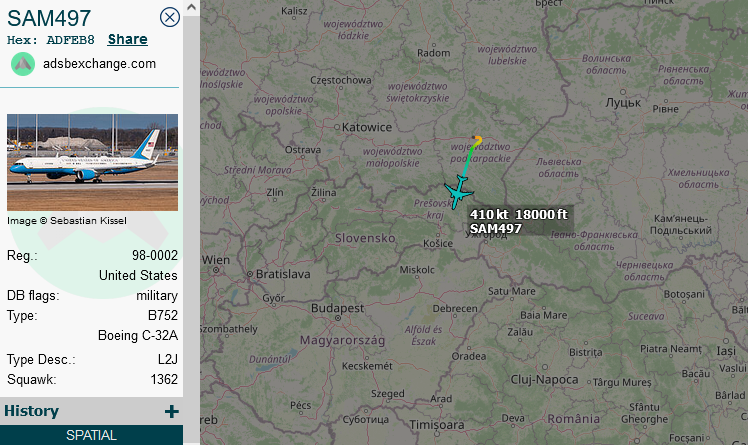Screen dimensions: 748x445
Task: Click the Image © Sebastian Kissel credit
Action: (67, 221)
